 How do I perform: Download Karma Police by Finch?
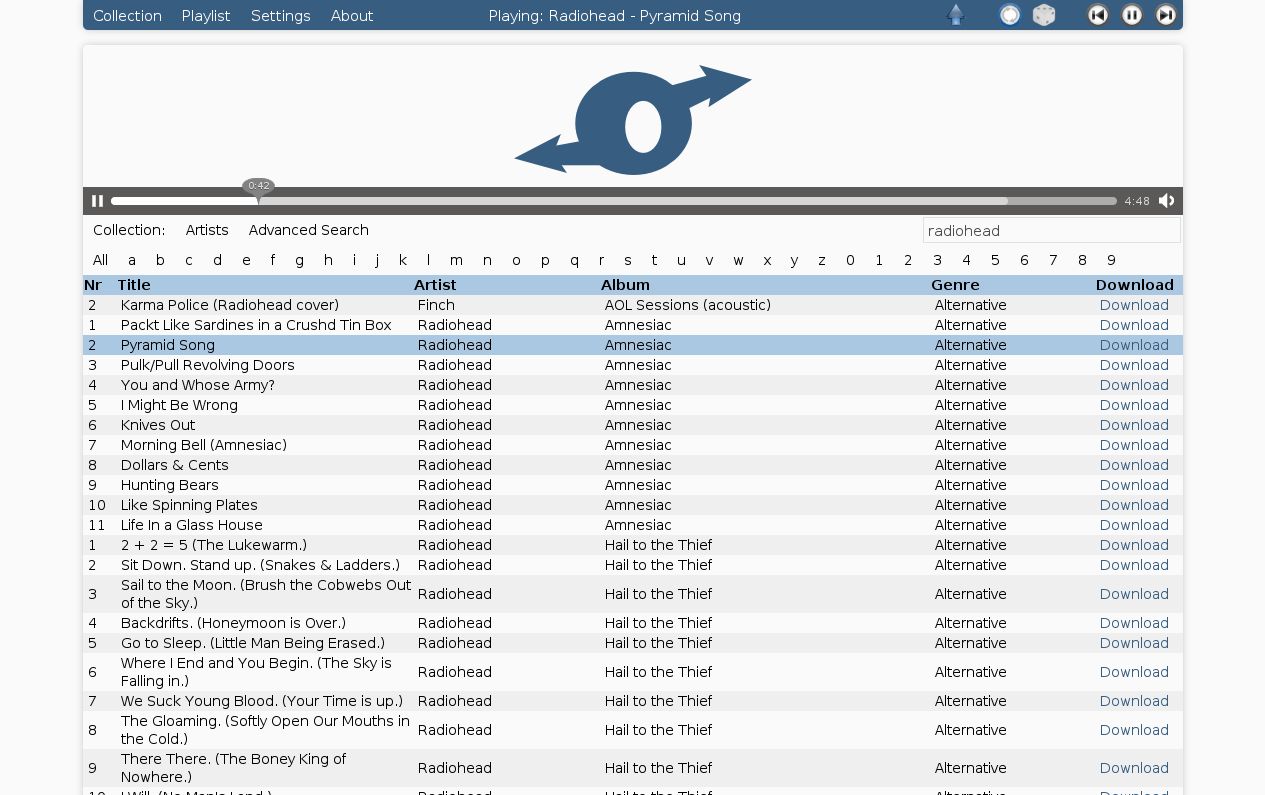tap(1133, 305)
